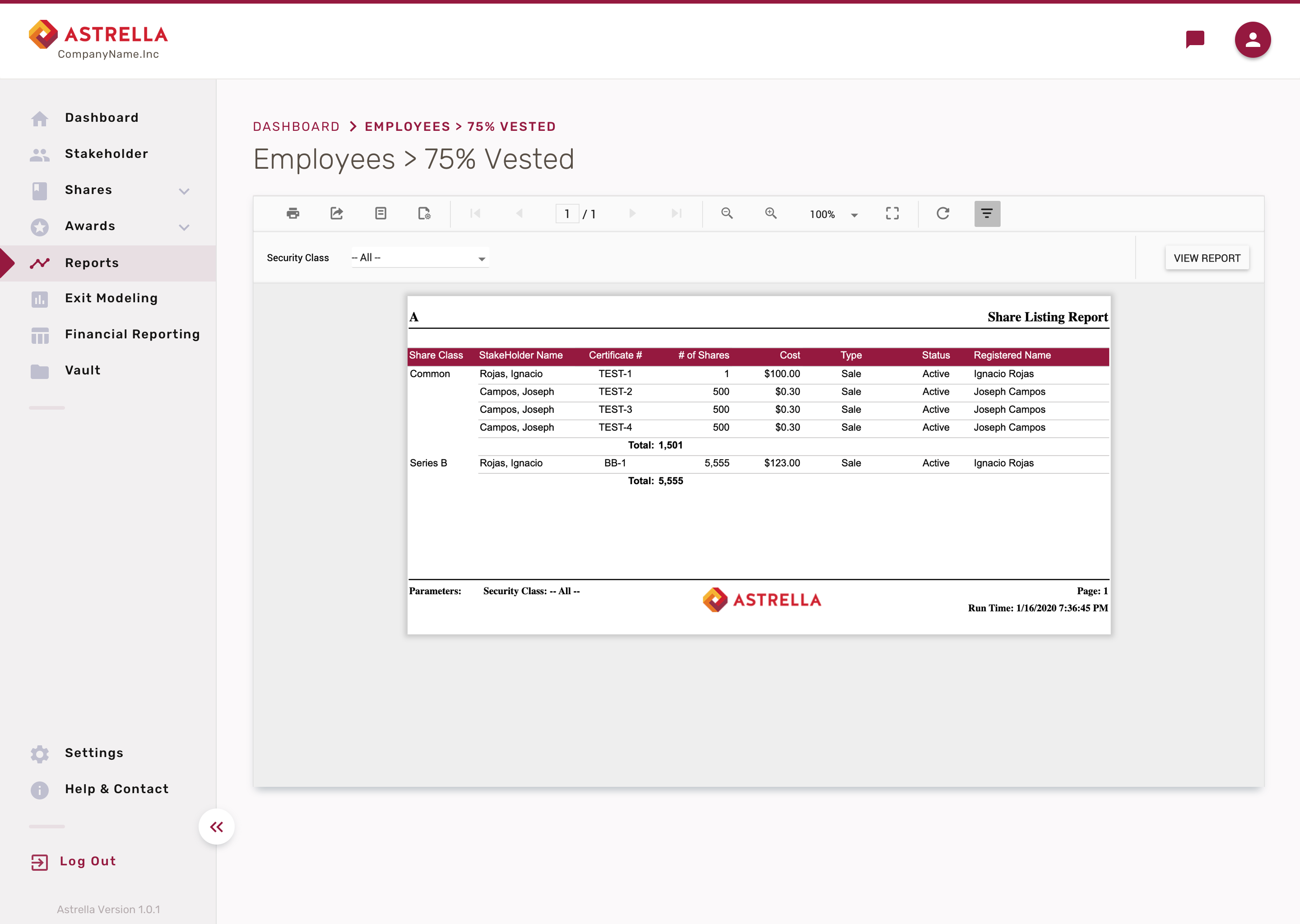Go to Financial Reporting section
Image resolution: width=1300 pixels, height=924 pixels.
click(132, 335)
